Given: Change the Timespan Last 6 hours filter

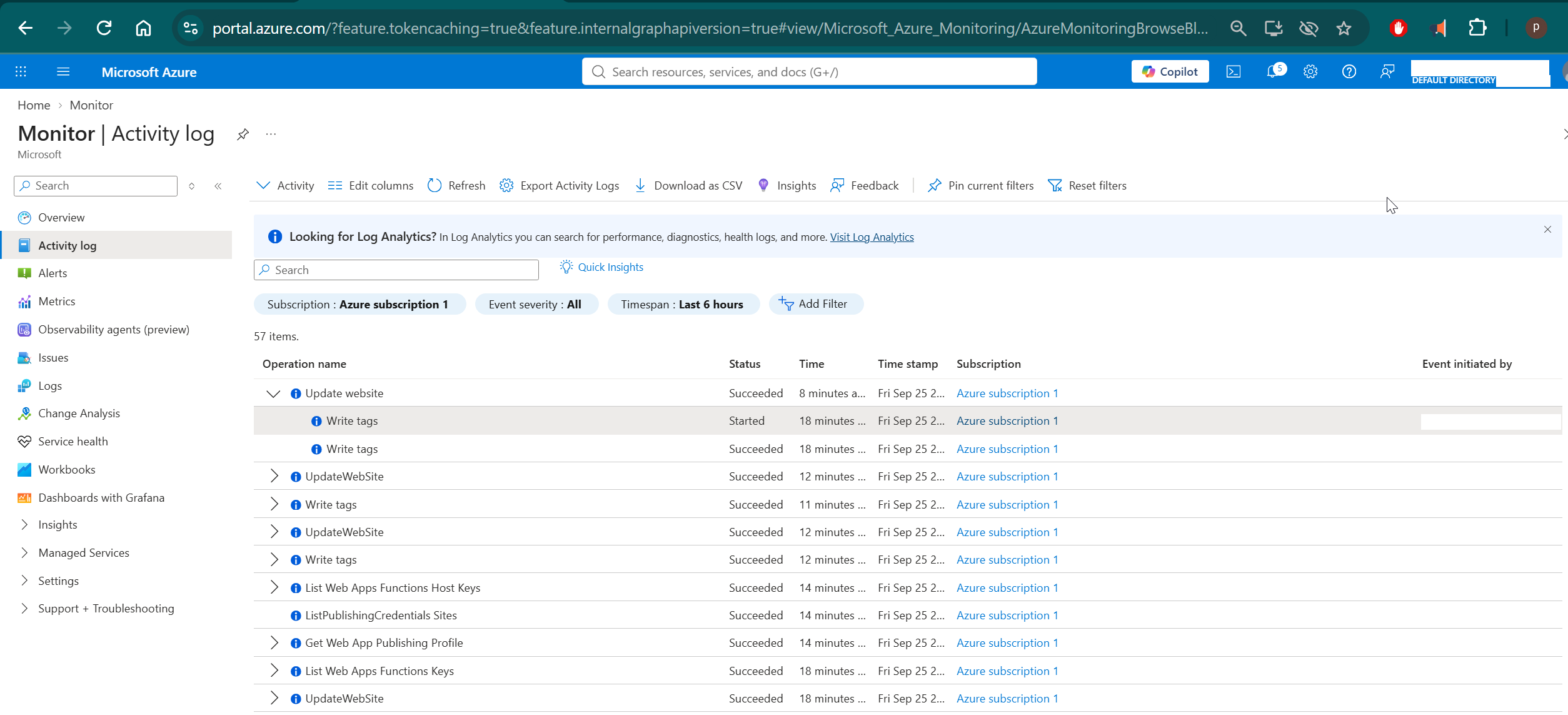Looking at the screenshot, I should pyautogui.click(x=683, y=305).
